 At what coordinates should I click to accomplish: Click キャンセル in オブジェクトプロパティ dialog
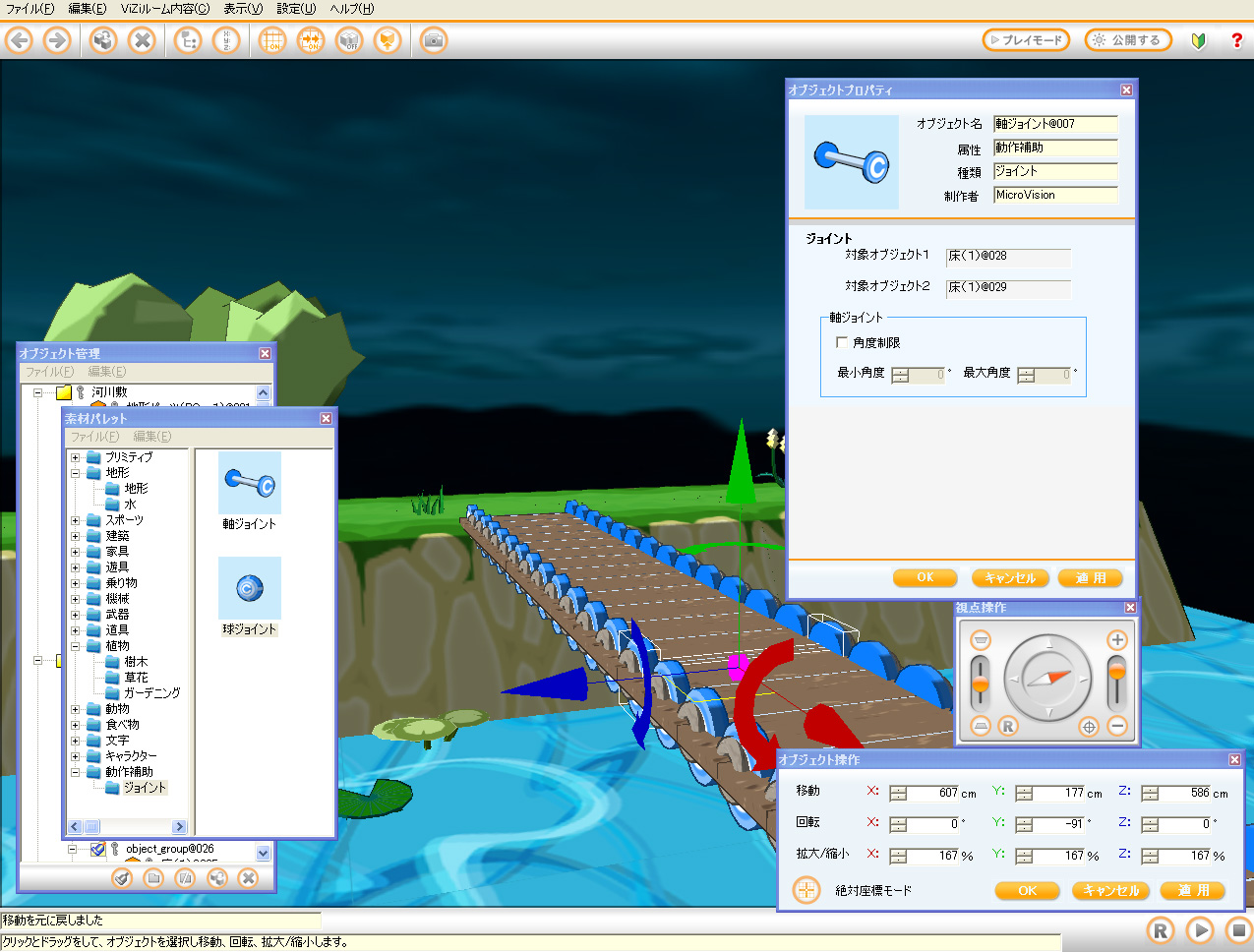1011,577
